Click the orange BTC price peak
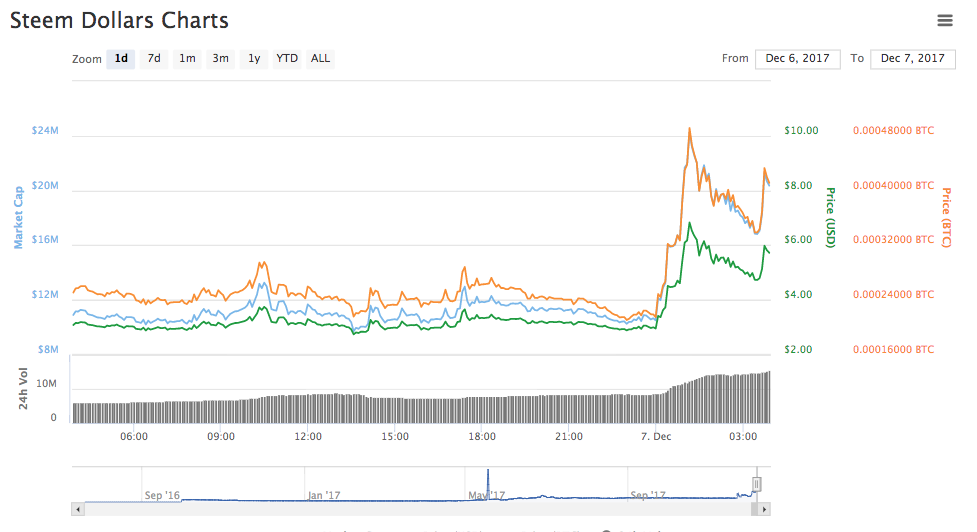 [689, 129]
